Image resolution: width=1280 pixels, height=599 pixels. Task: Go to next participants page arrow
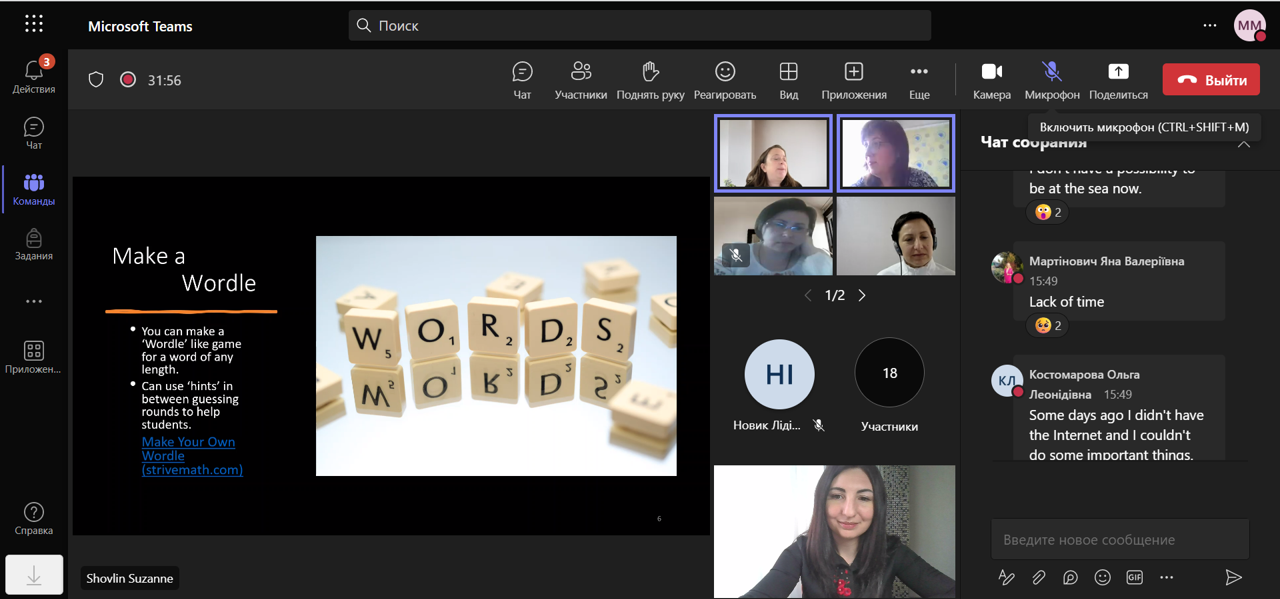pyautogui.click(x=862, y=295)
